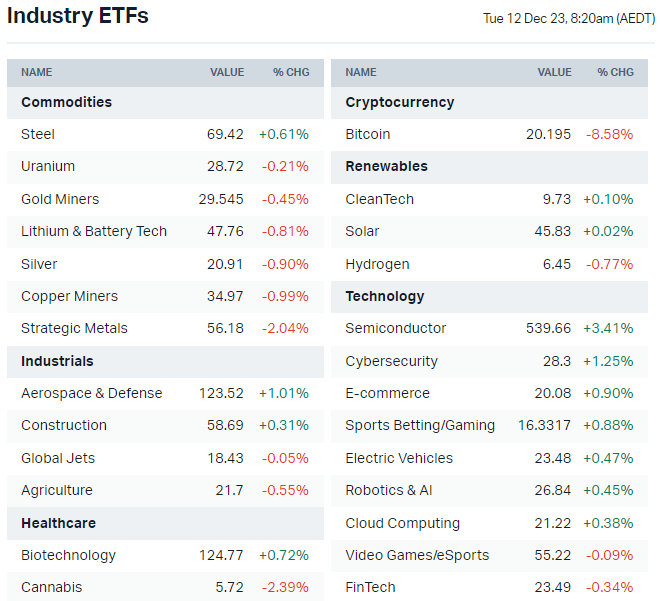
Task: Select the Cybersecurity ETF
Action: click(391, 361)
